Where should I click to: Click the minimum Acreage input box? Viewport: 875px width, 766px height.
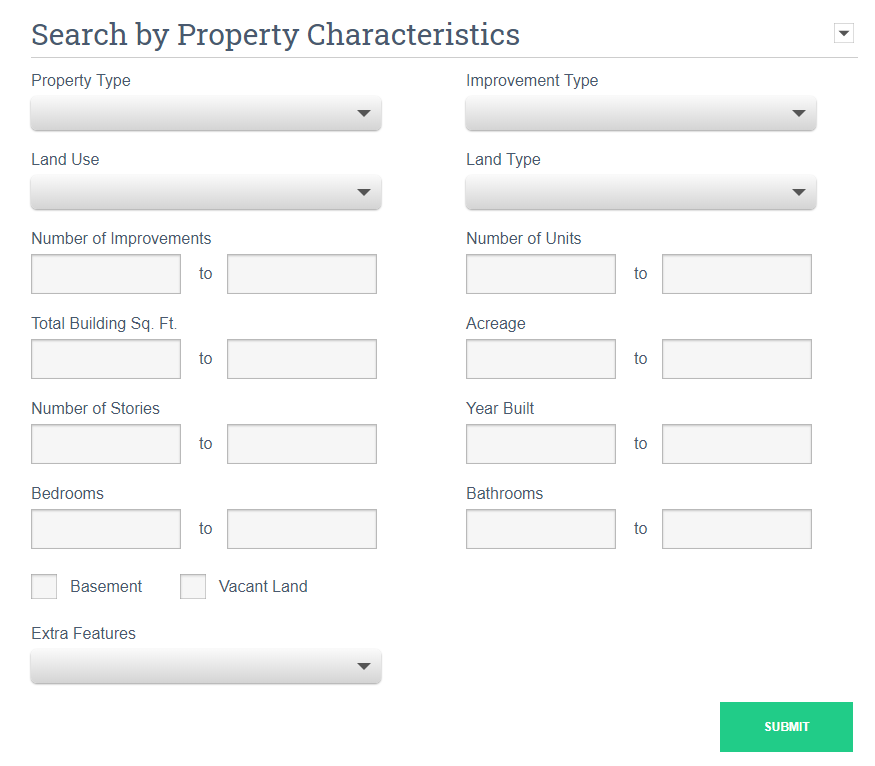click(541, 359)
